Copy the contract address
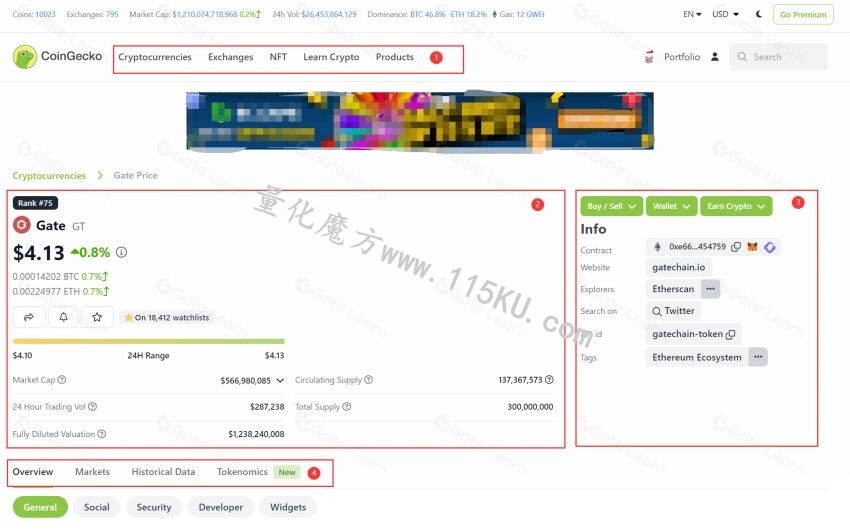Viewport: 850px width, 531px height. coord(736,247)
